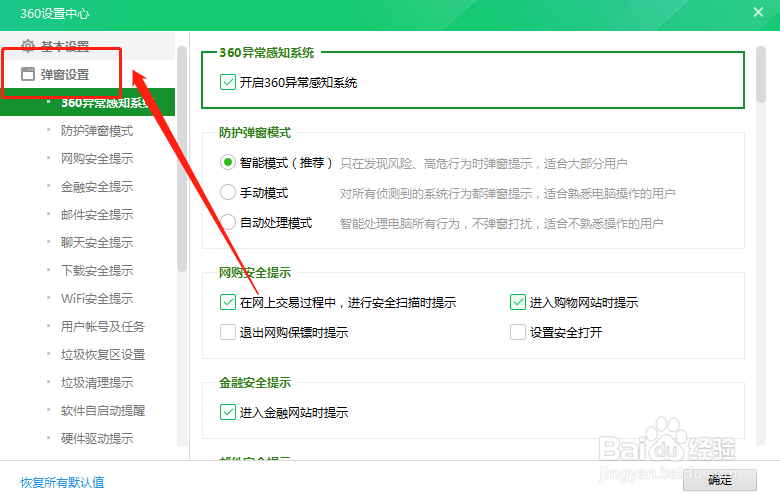Select 软件自启动提醒 in the sidebar
The height and width of the screenshot is (500, 780).
pyautogui.click(x=103, y=410)
